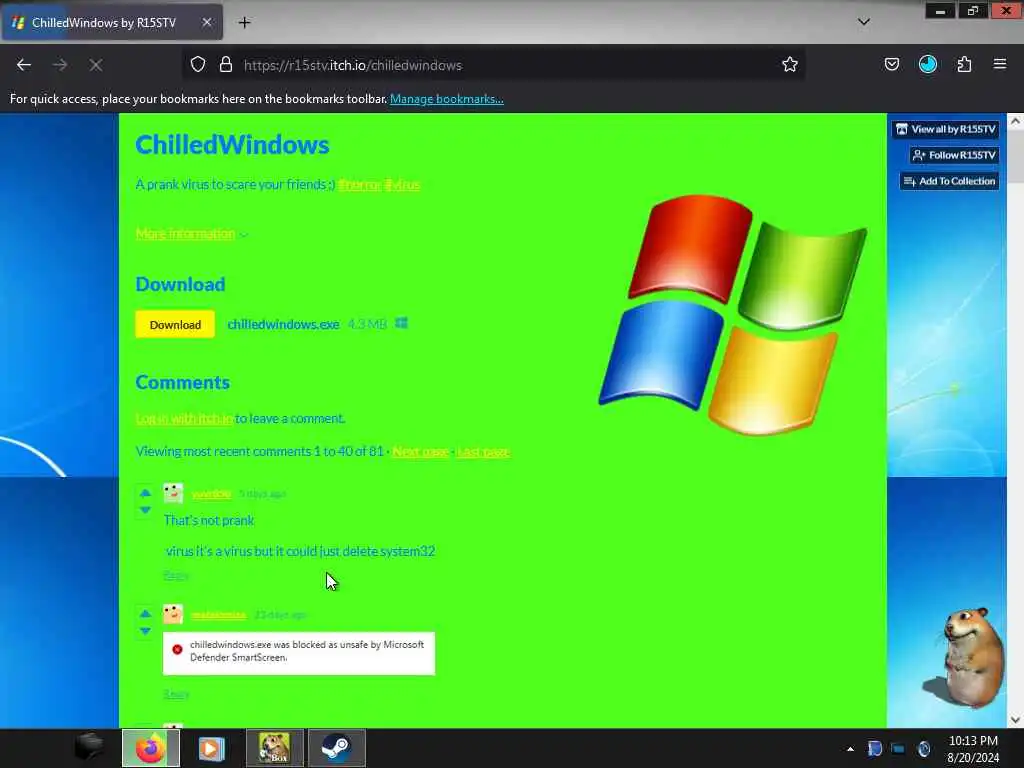Open the Manage bookmarks link

447,99
